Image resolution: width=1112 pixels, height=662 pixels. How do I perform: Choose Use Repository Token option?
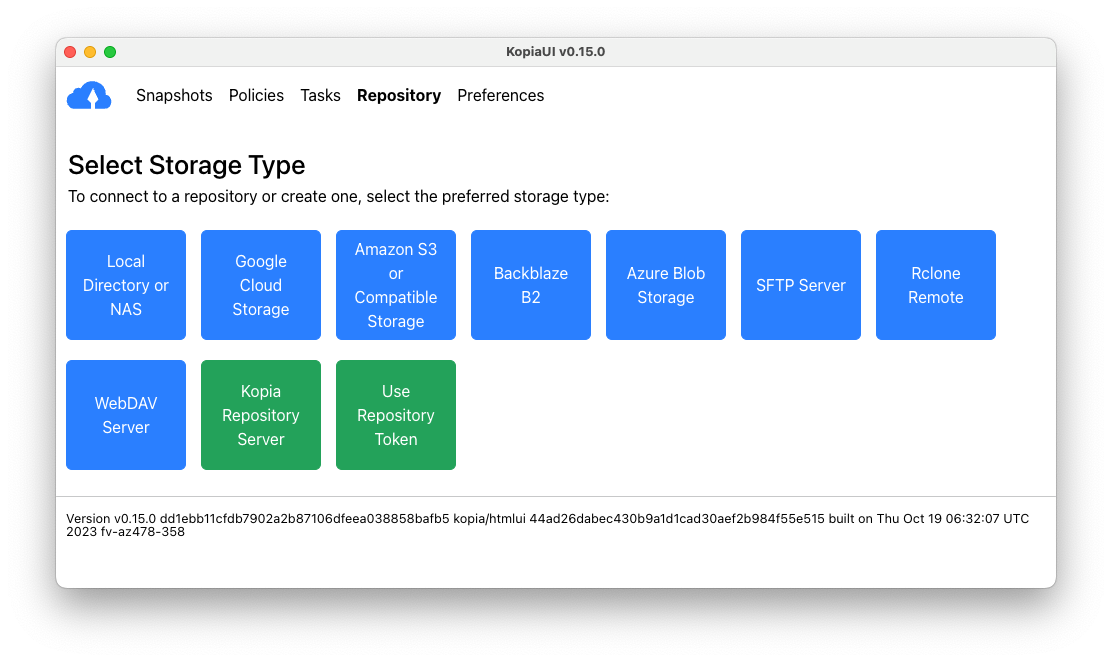pos(395,415)
